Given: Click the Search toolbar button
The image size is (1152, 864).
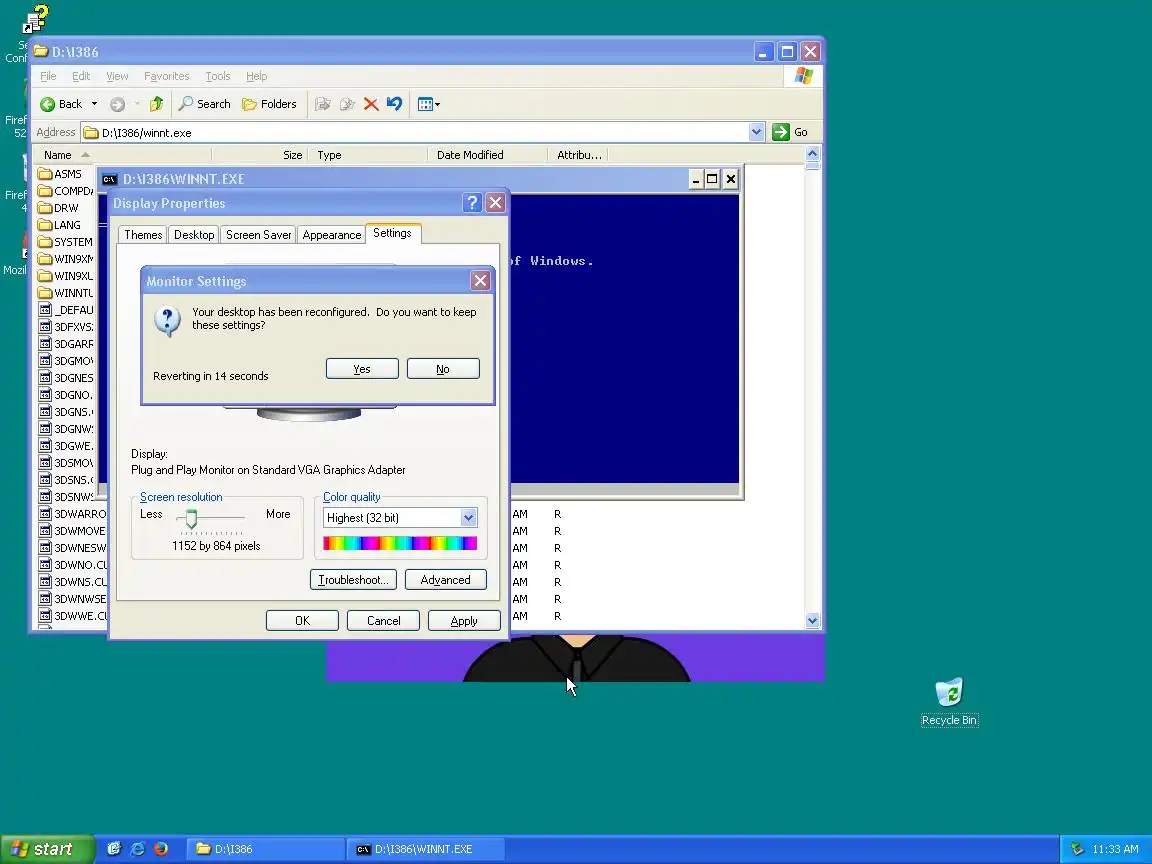Looking at the screenshot, I should 205,104.
